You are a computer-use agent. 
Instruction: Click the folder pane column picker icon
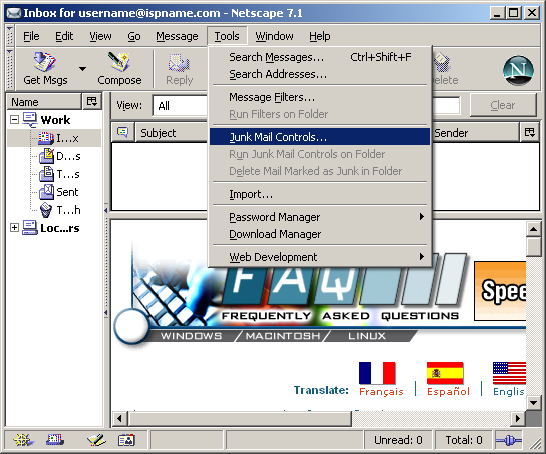click(x=92, y=102)
